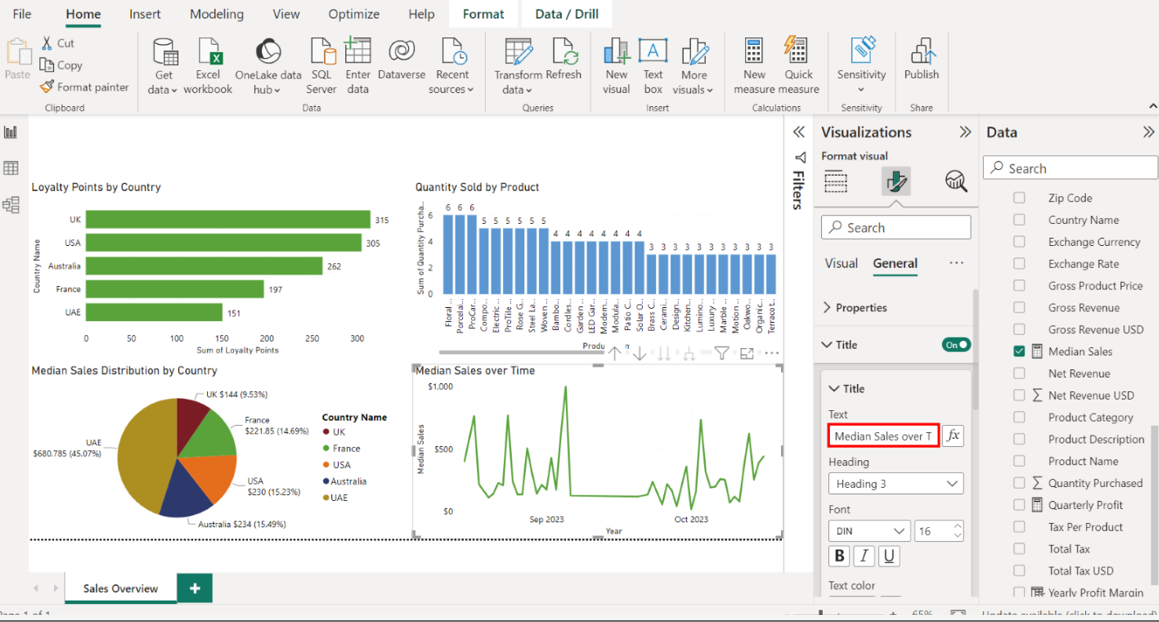Open the Modeling ribbon tab

coord(216,14)
